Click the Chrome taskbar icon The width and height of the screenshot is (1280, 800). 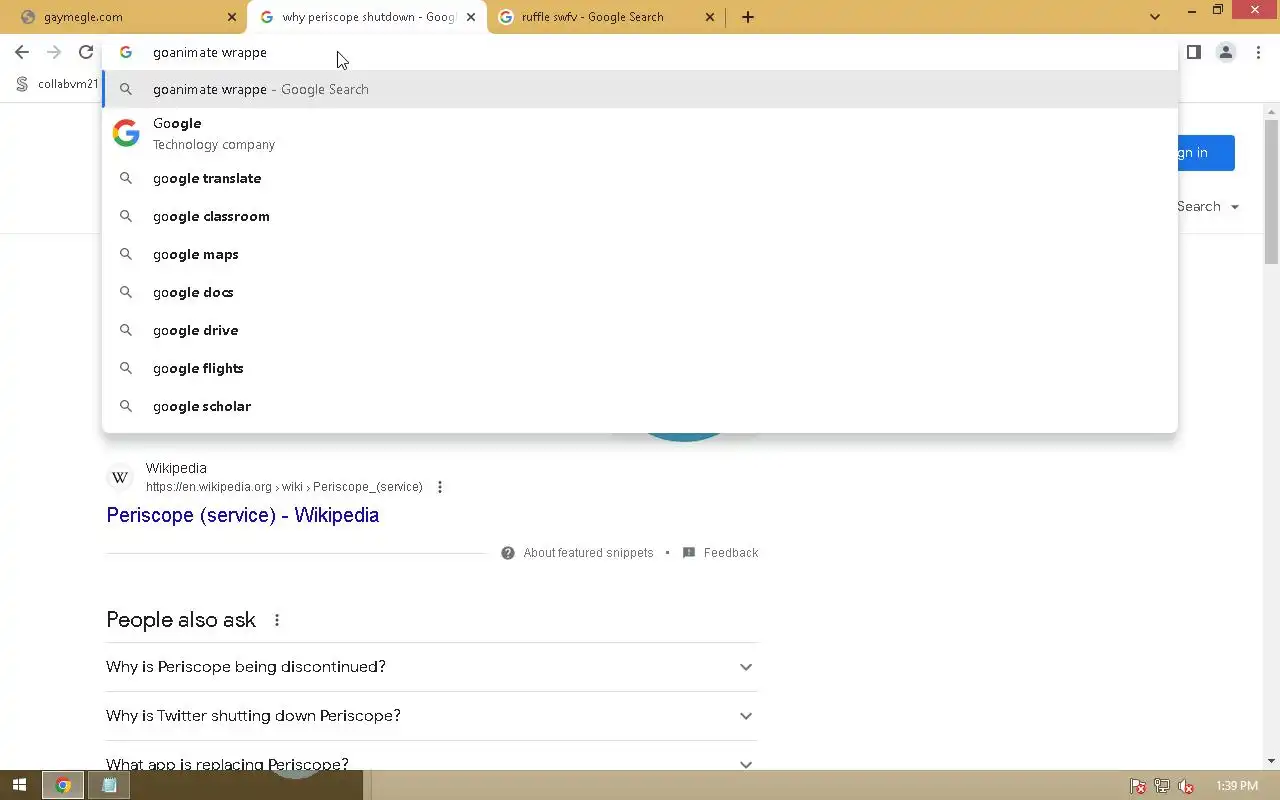(62, 785)
